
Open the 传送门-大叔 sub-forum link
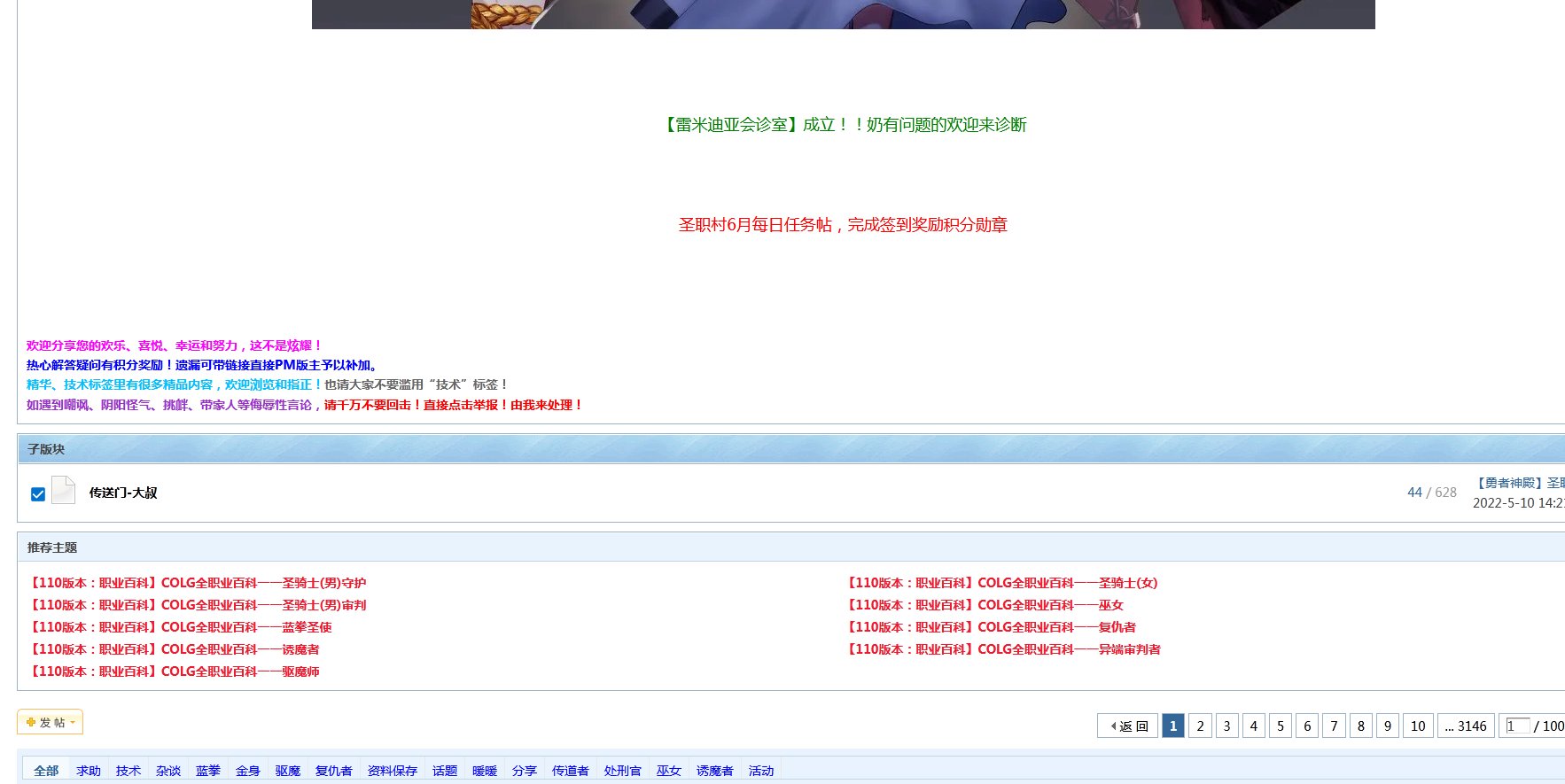(x=123, y=493)
